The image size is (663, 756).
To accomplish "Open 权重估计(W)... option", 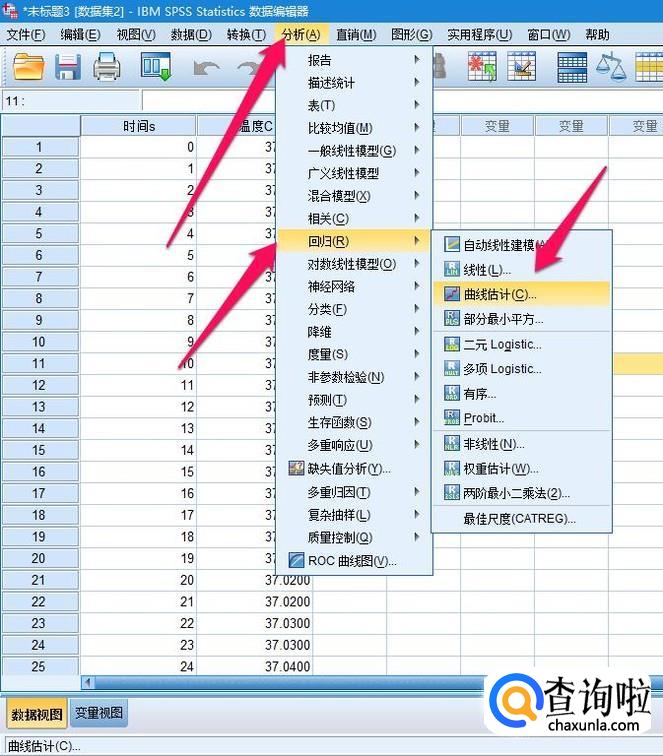I will point(522,468).
